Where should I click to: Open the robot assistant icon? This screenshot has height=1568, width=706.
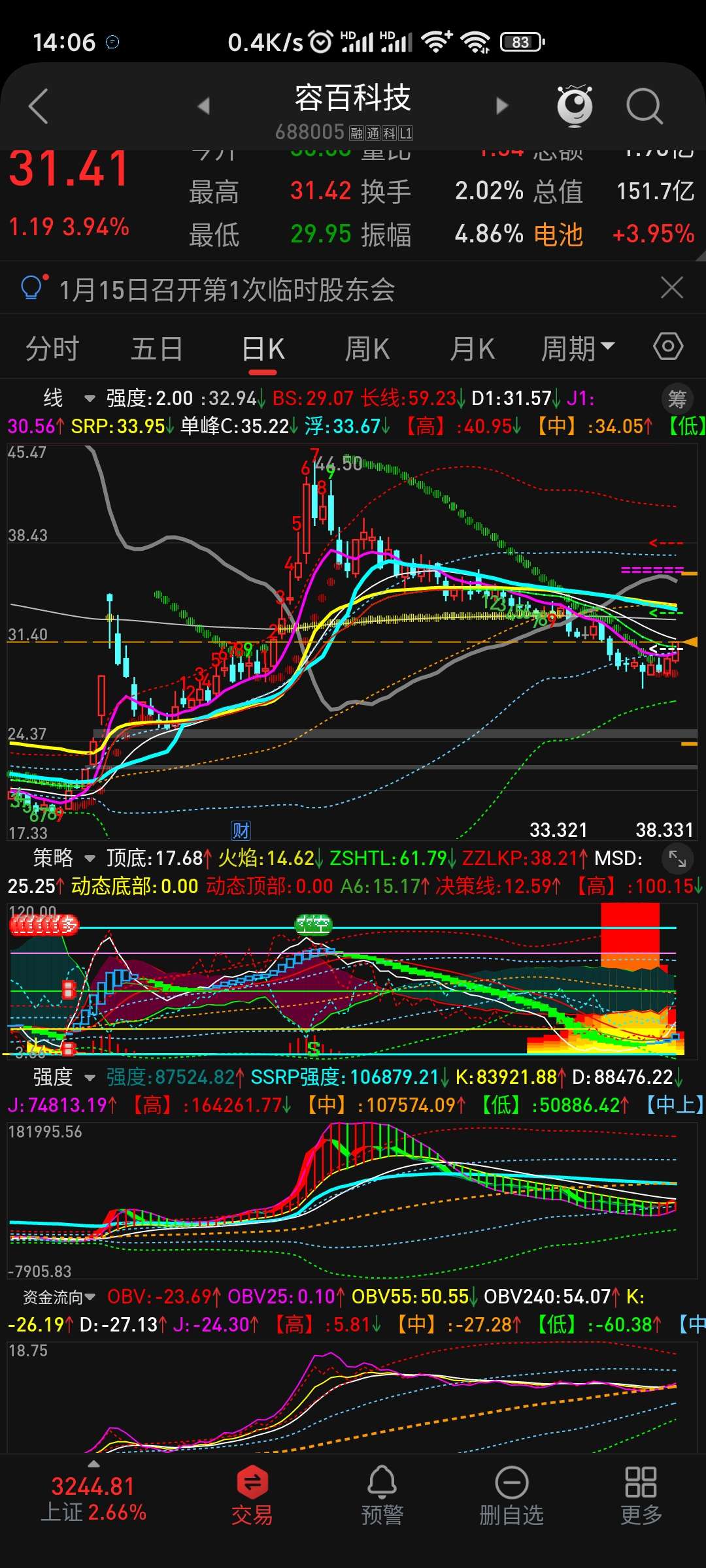pyautogui.click(x=574, y=105)
